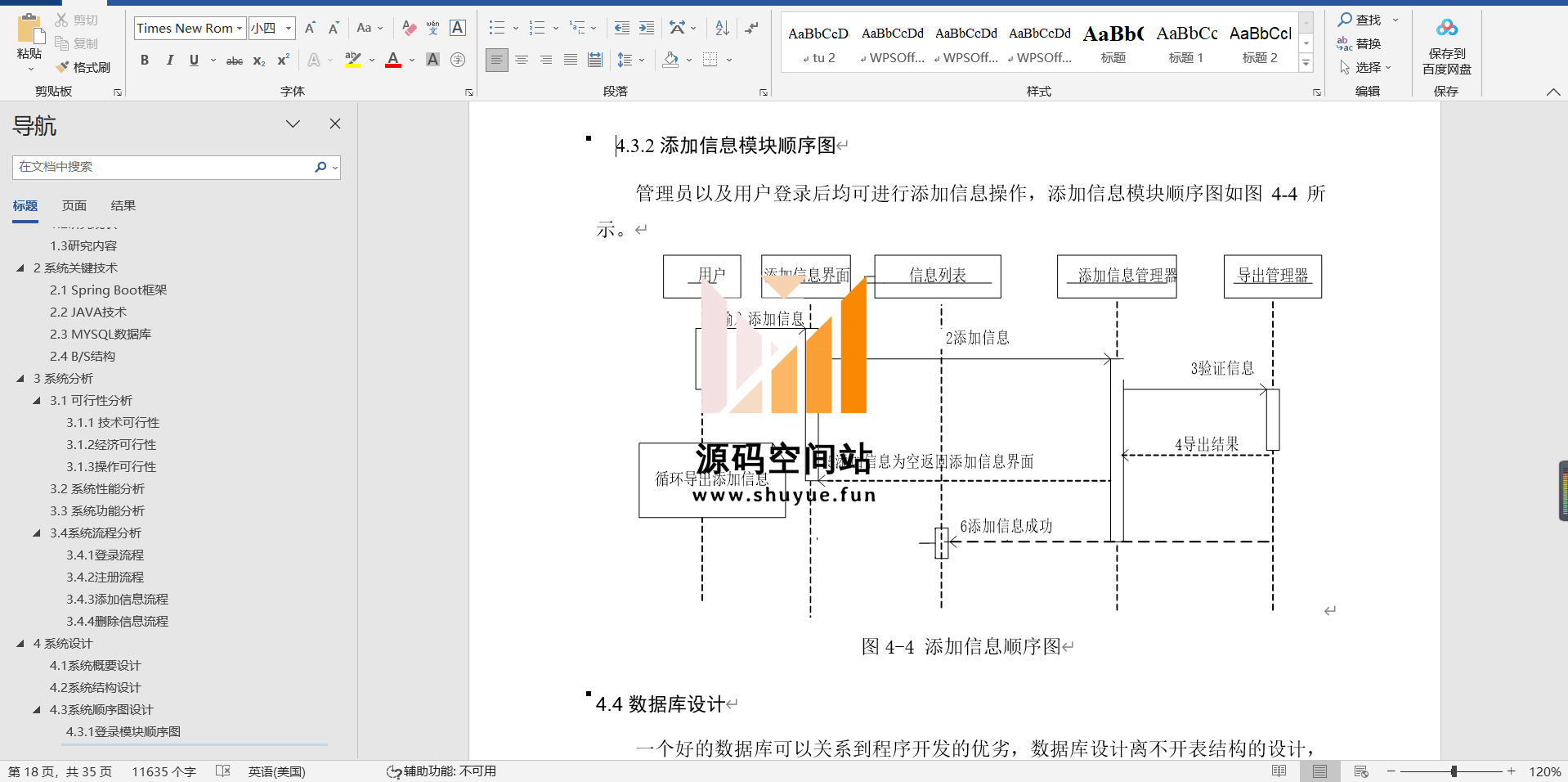Collapse the '3.4系统流程分析' heading
Image resolution: width=1568 pixels, height=782 pixels.
37,533
